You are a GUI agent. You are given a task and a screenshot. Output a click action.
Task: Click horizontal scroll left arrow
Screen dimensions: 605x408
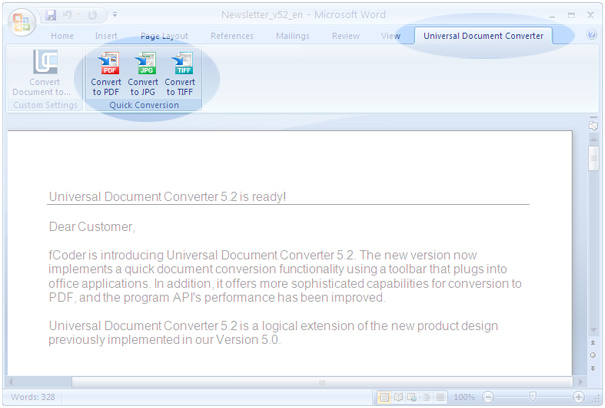coord(11,382)
